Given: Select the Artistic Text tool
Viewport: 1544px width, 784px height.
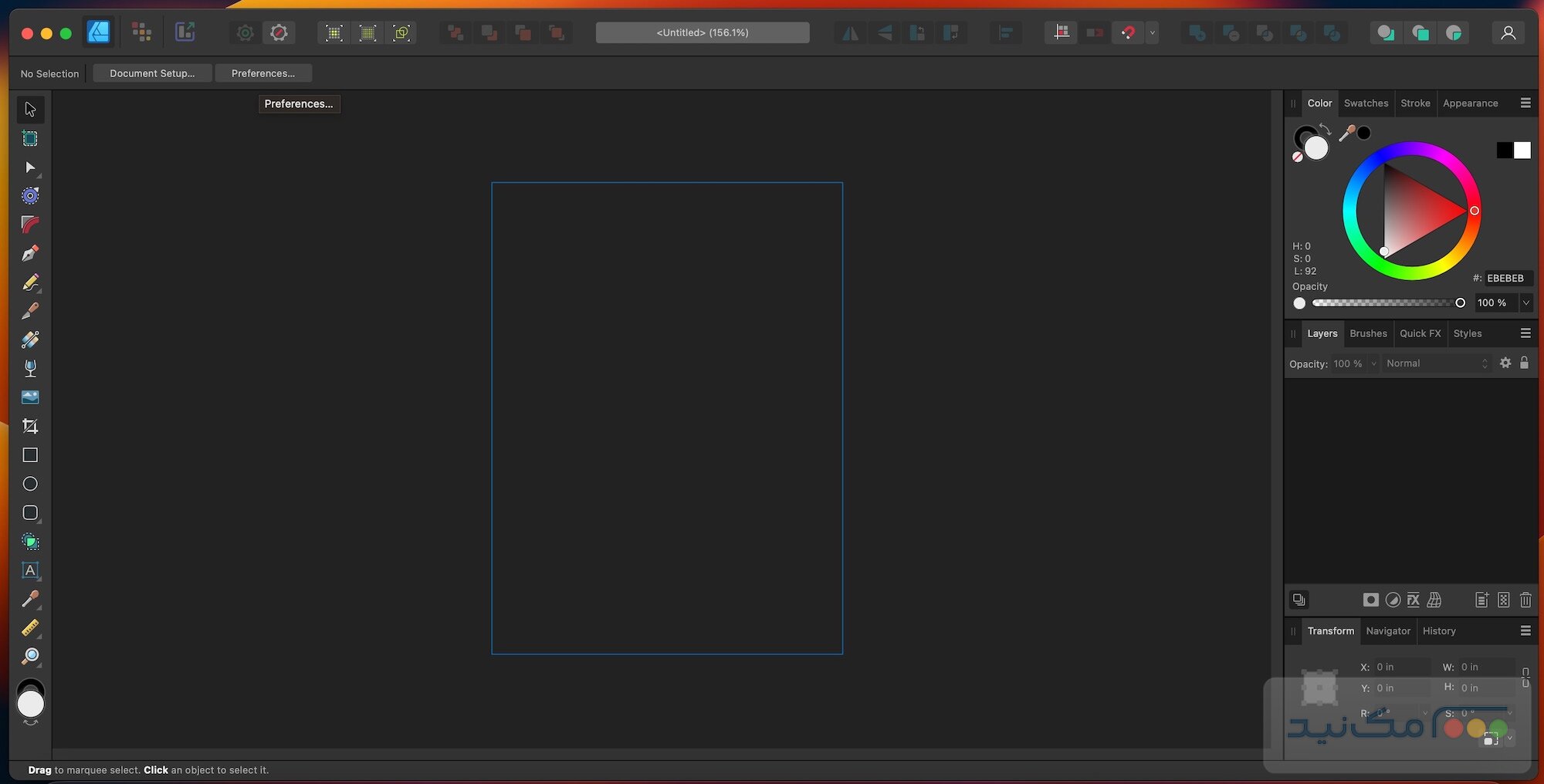Looking at the screenshot, I should click(x=30, y=570).
